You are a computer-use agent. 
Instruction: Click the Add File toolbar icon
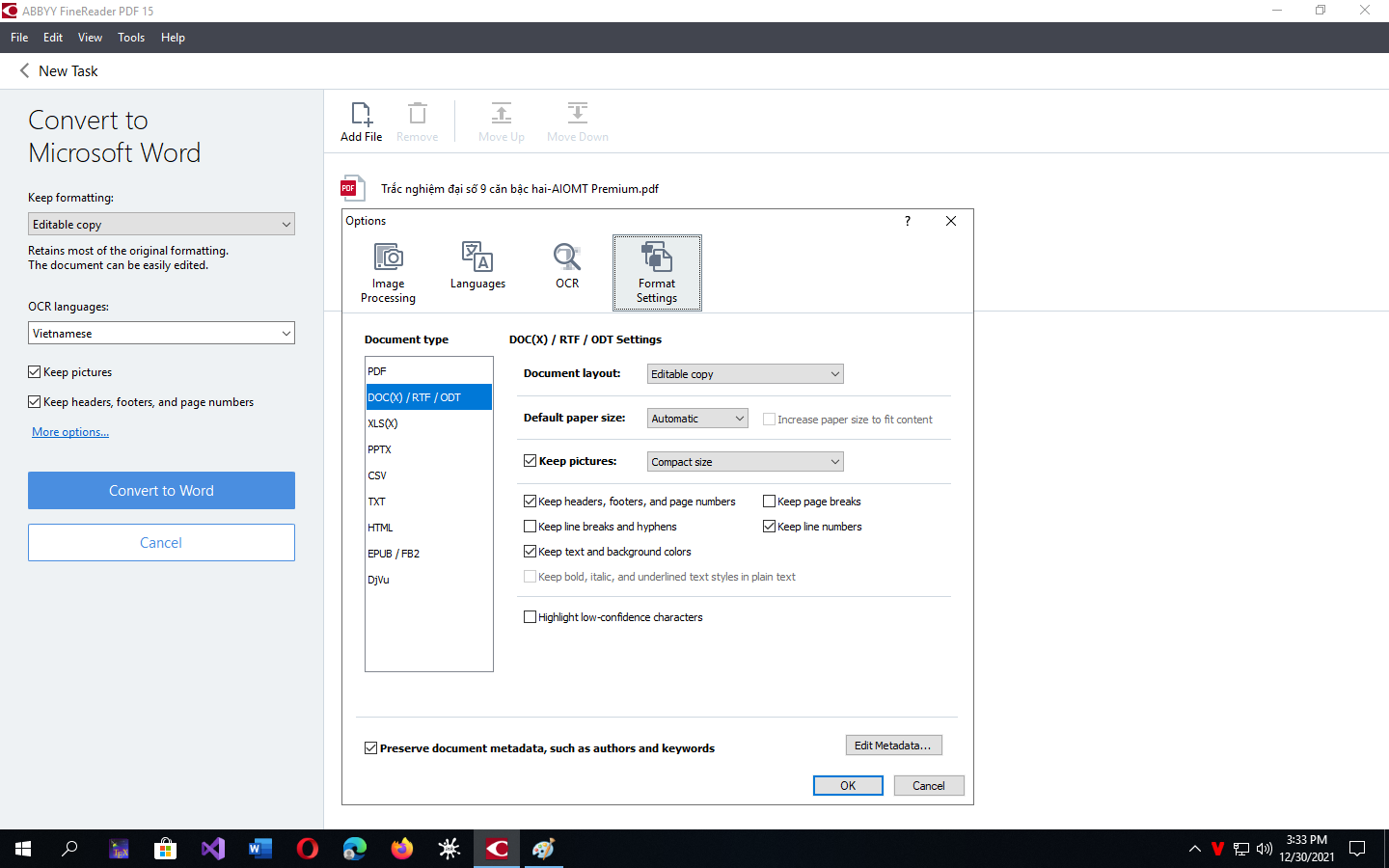(361, 122)
